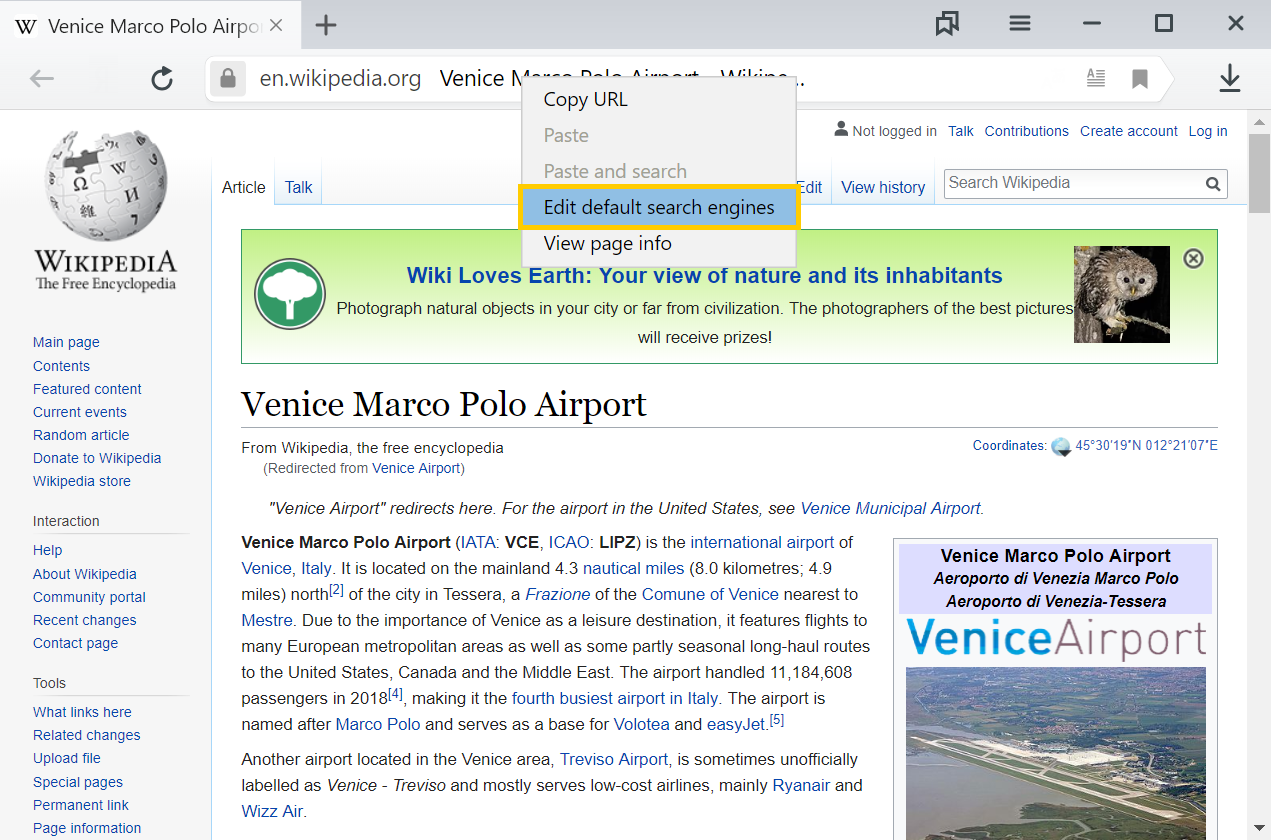The width and height of the screenshot is (1271, 840).
Task: Open the Contributions link
Action: [x=1027, y=131]
